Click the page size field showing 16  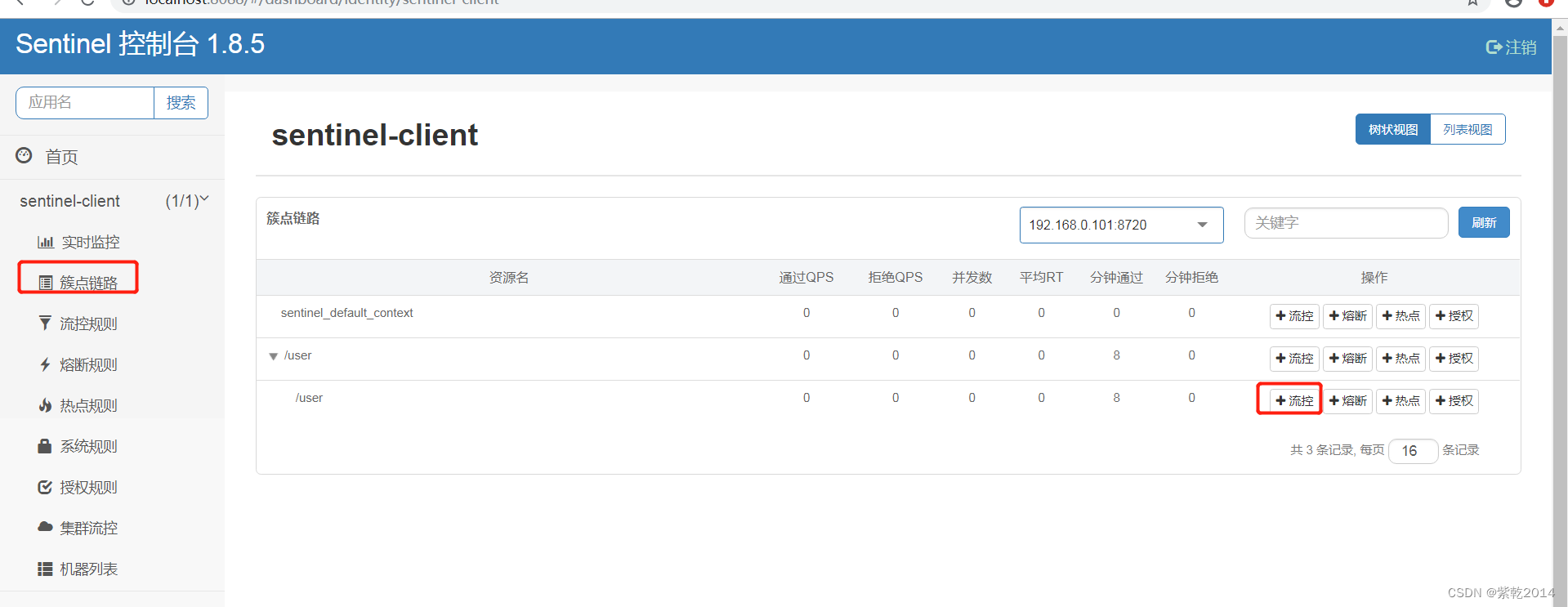point(1413,451)
